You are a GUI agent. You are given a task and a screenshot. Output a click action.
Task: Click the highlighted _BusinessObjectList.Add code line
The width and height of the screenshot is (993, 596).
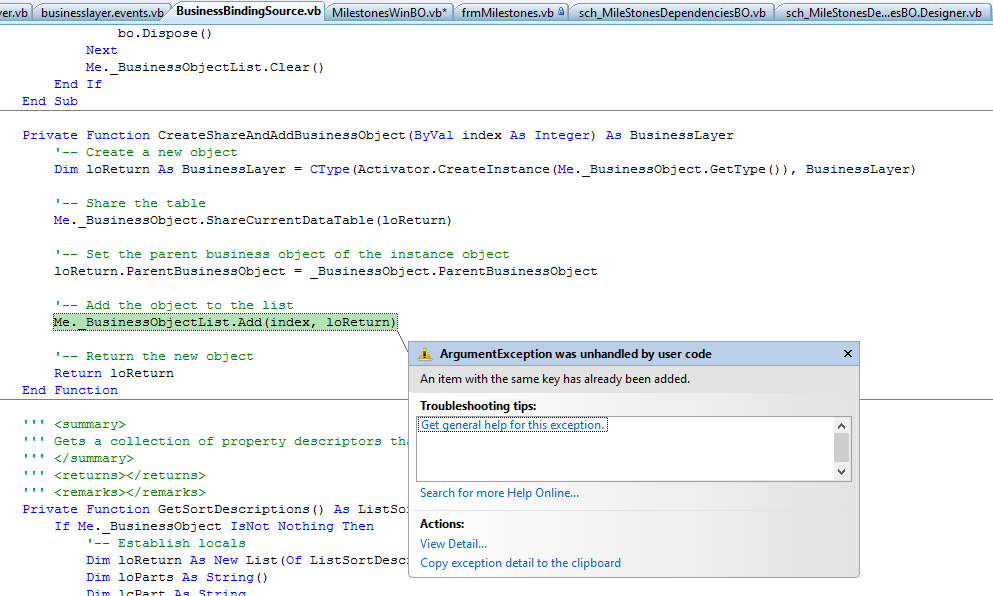225,322
